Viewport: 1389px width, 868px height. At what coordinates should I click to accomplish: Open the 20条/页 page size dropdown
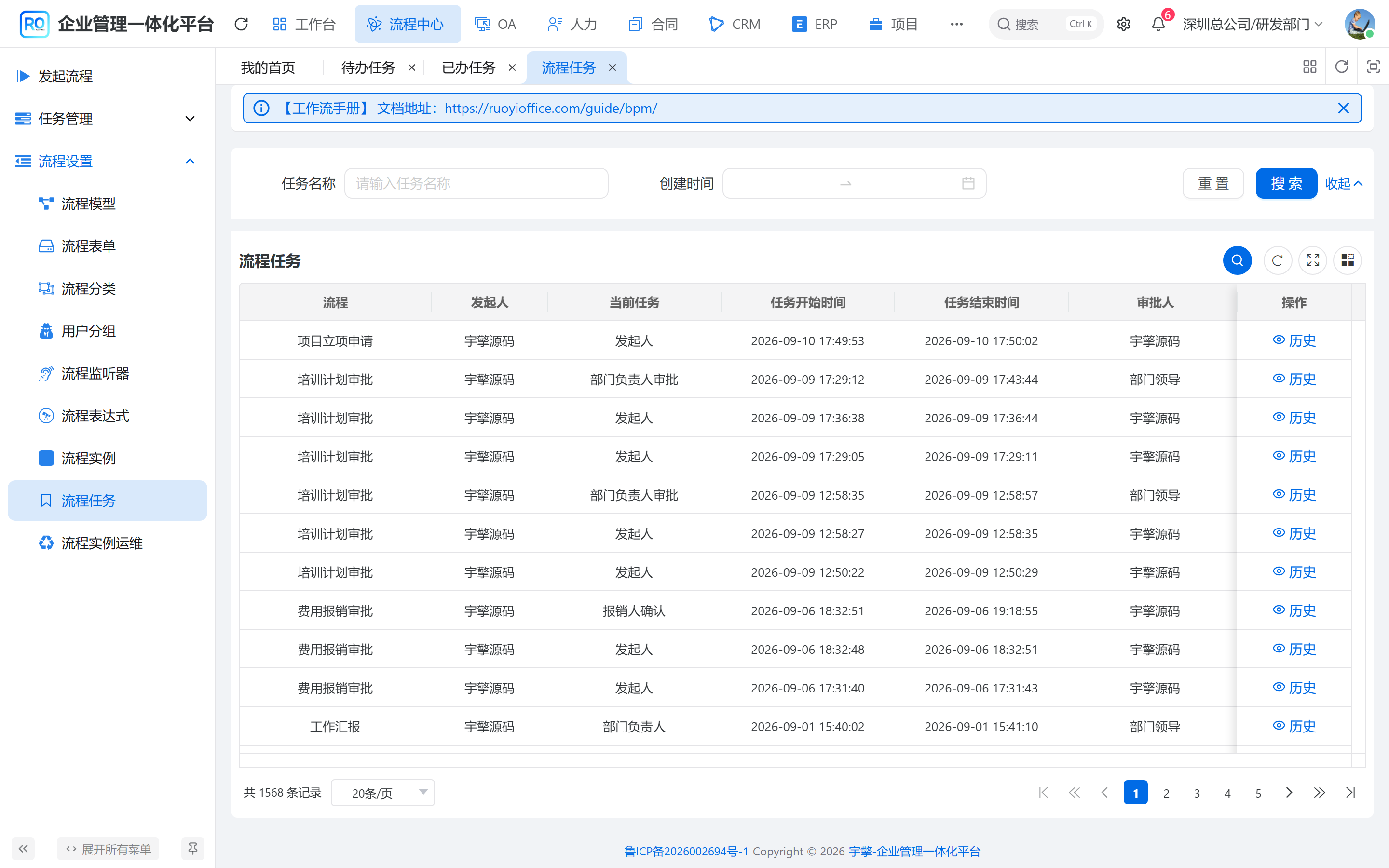[382, 793]
